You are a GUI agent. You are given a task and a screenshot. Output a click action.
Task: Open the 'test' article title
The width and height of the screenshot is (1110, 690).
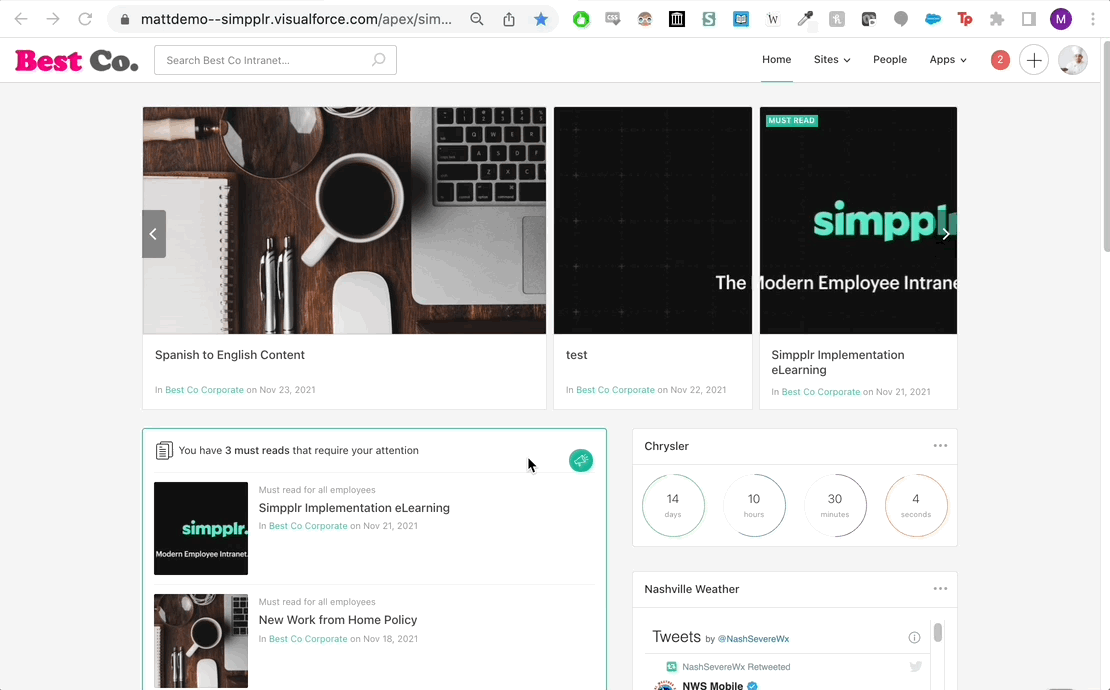(577, 355)
